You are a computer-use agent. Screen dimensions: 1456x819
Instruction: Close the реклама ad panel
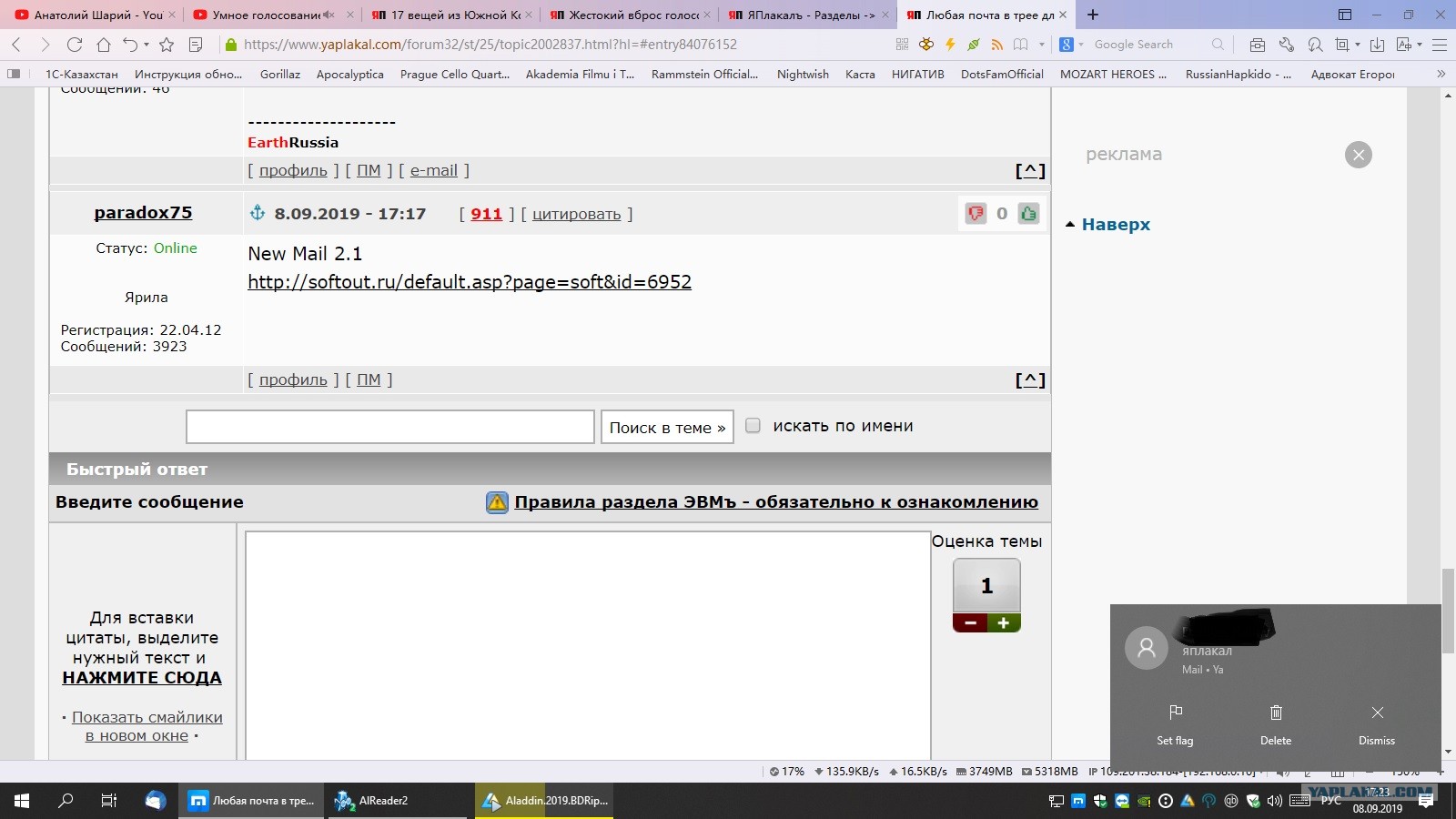point(1359,155)
